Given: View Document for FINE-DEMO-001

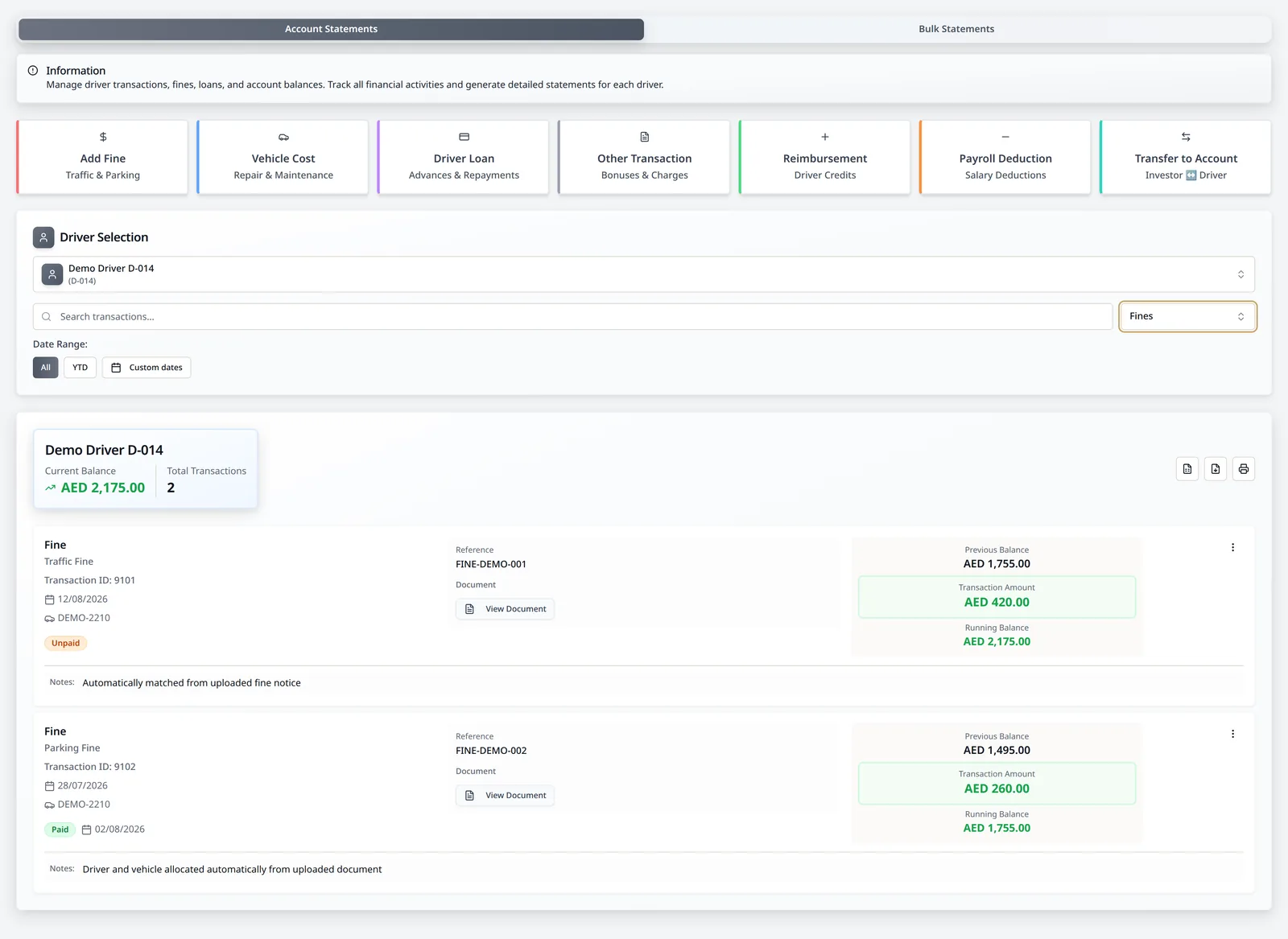Looking at the screenshot, I should tap(505, 609).
